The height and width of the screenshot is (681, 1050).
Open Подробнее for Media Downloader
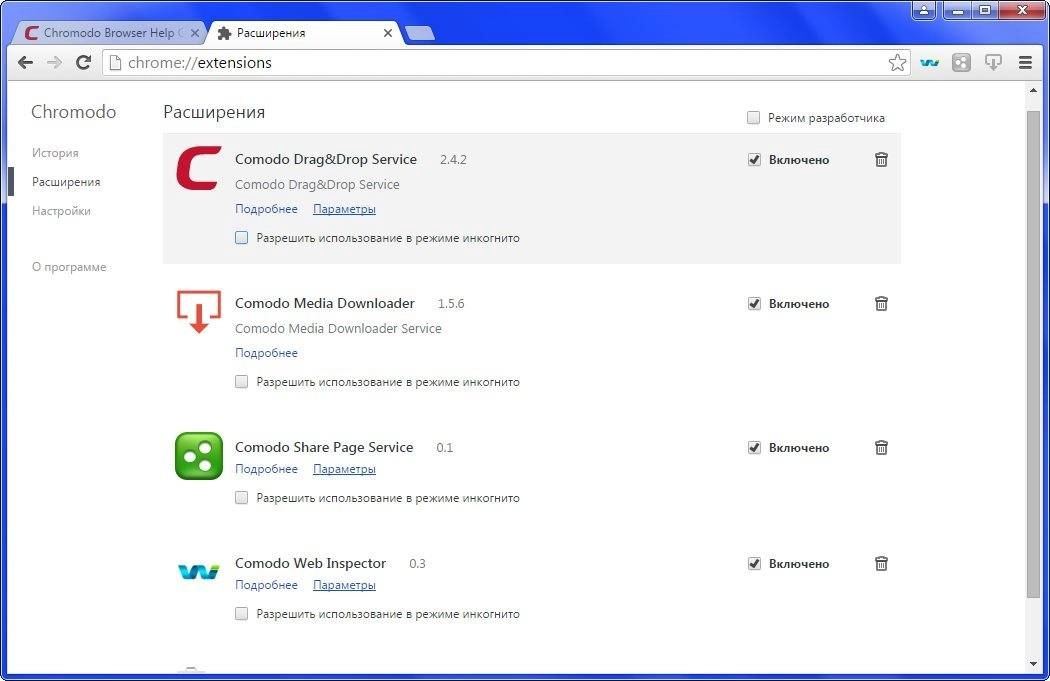[x=266, y=353]
